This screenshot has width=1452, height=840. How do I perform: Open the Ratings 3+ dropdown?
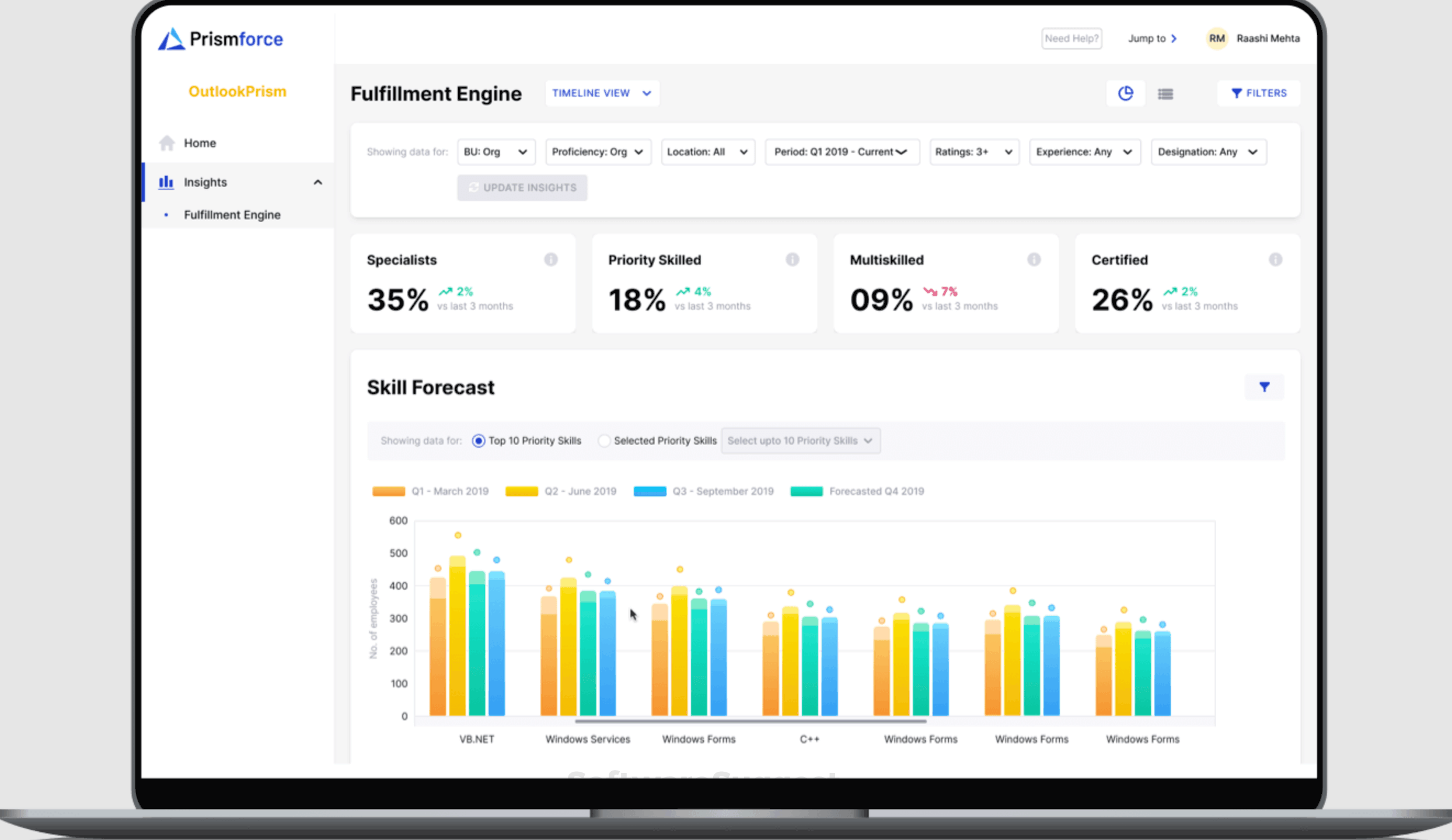[x=973, y=152]
